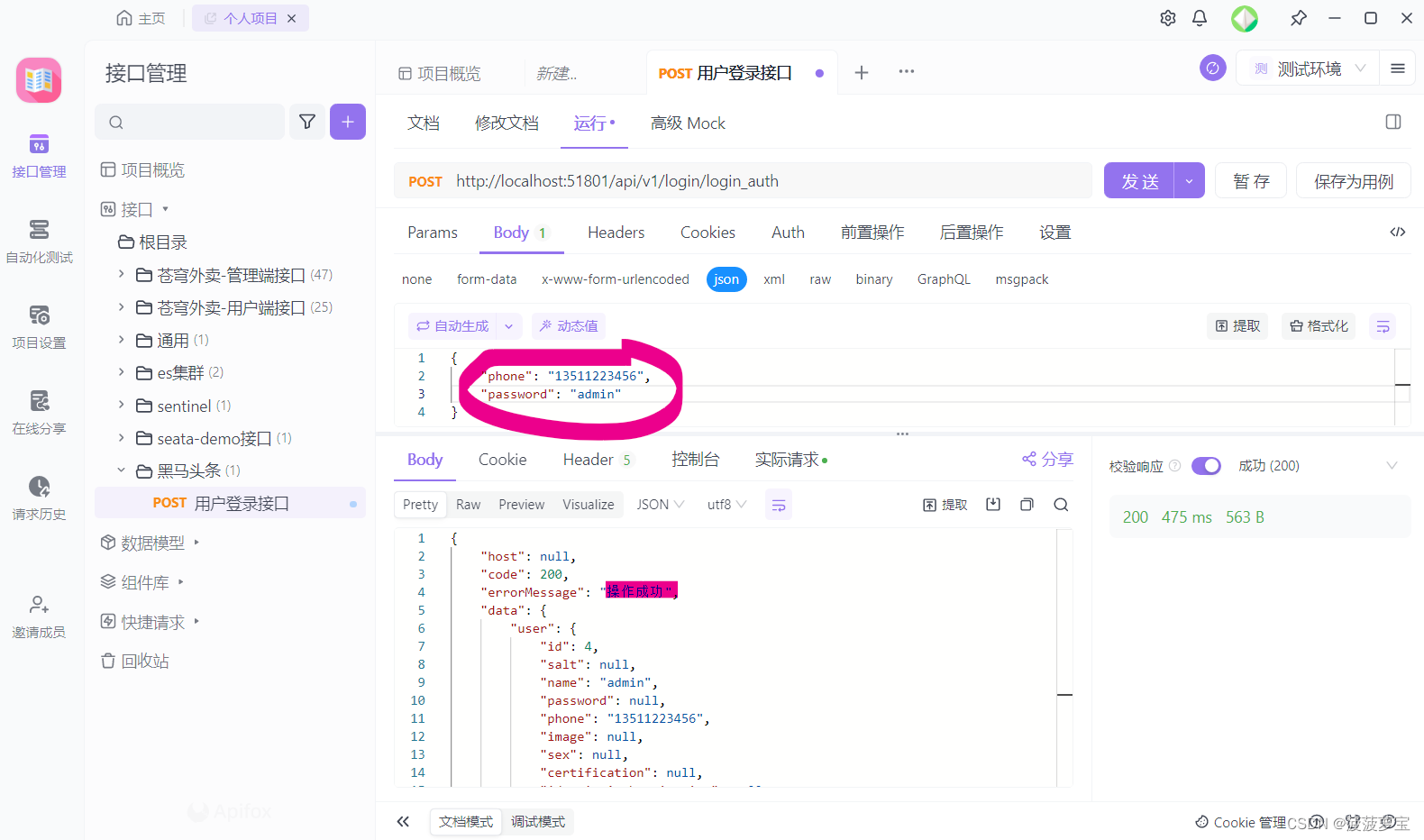1424x840 pixels.
Task: Click the interface search box
Action: coord(190,122)
